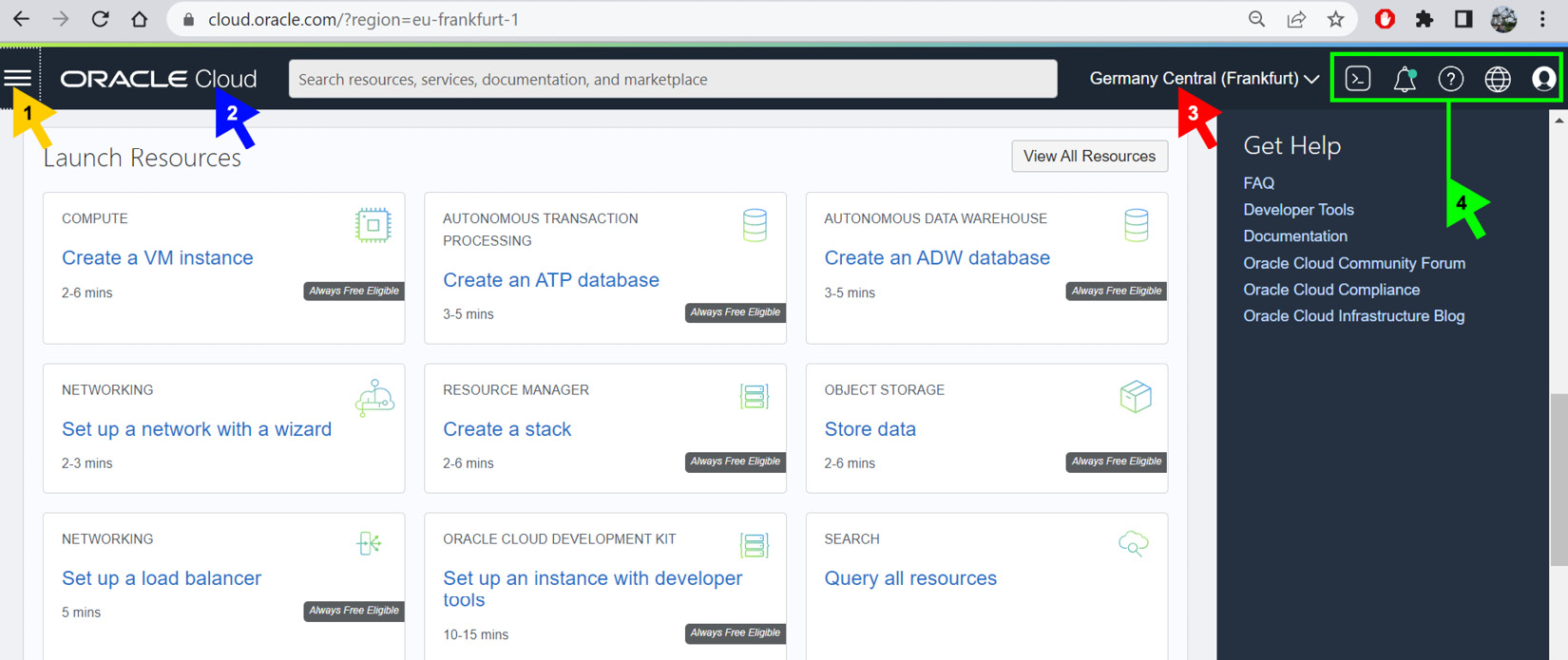Click the Resource Manager stack icon
1568x660 pixels.
(x=755, y=396)
